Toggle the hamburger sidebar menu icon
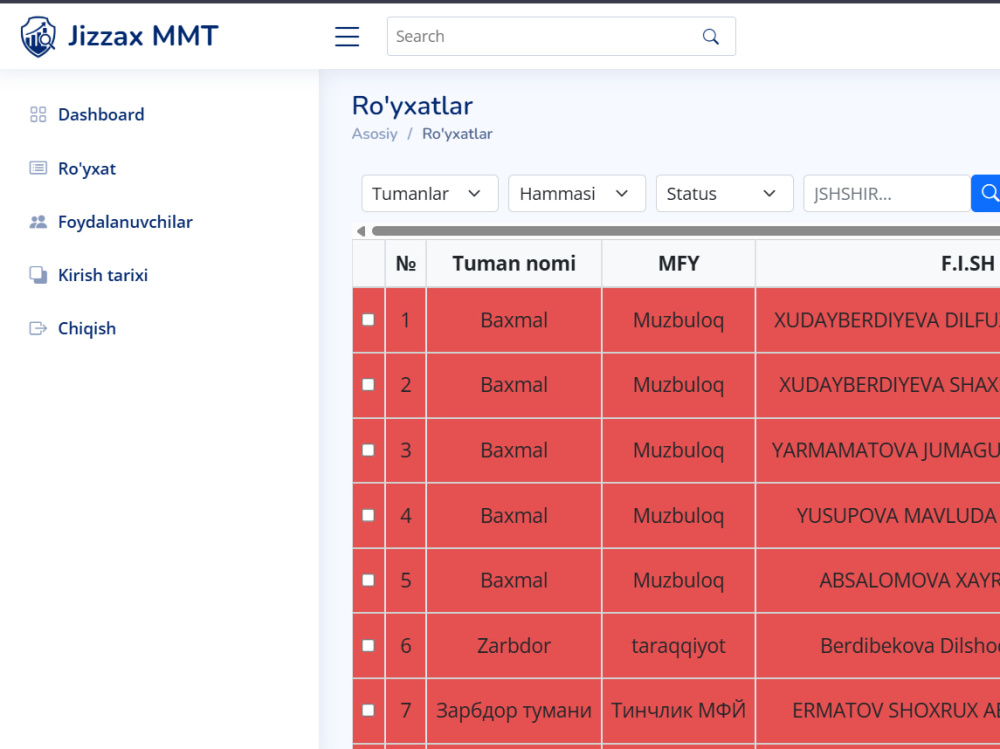1000x749 pixels. click(347, 36)
